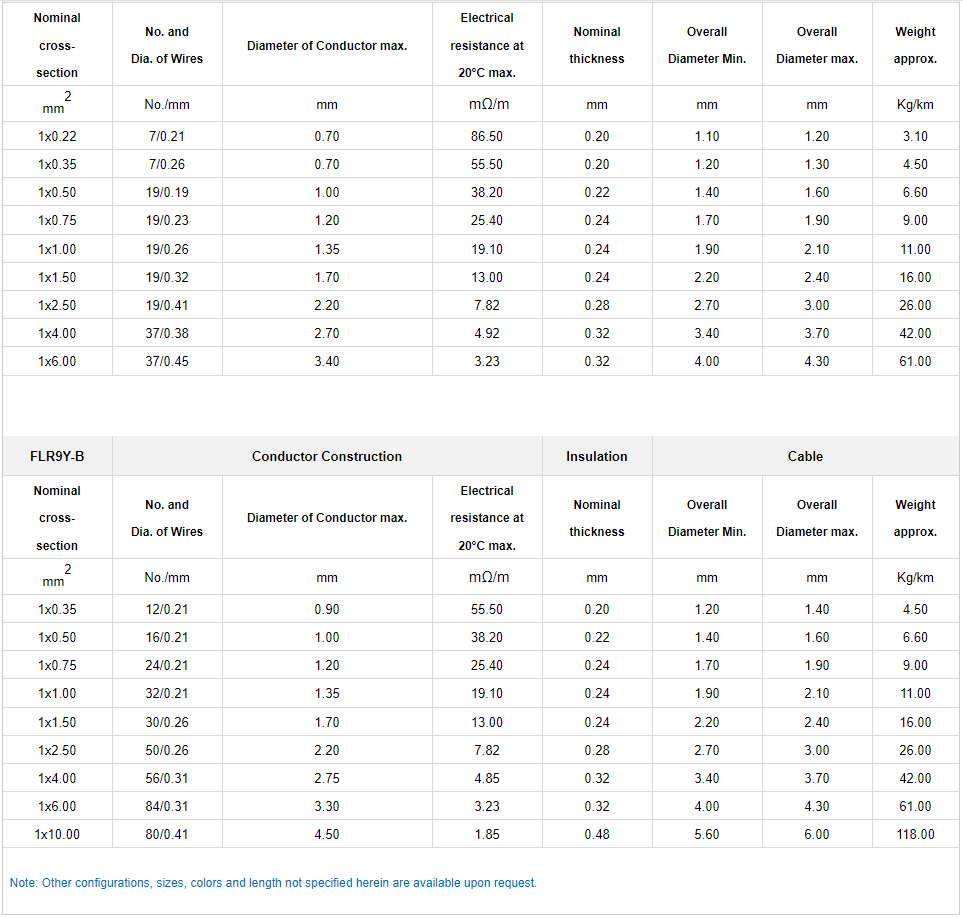Select the 80/0.41 wires cell
Viewport: 963px width, 918px height.
[x=166, y=834]
